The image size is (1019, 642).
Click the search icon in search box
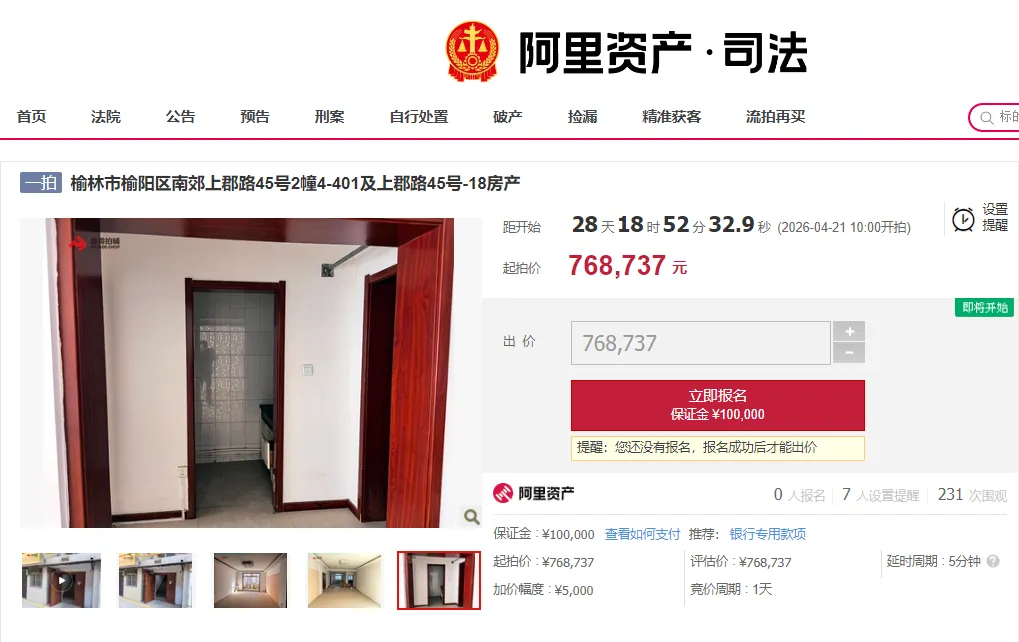987,118
